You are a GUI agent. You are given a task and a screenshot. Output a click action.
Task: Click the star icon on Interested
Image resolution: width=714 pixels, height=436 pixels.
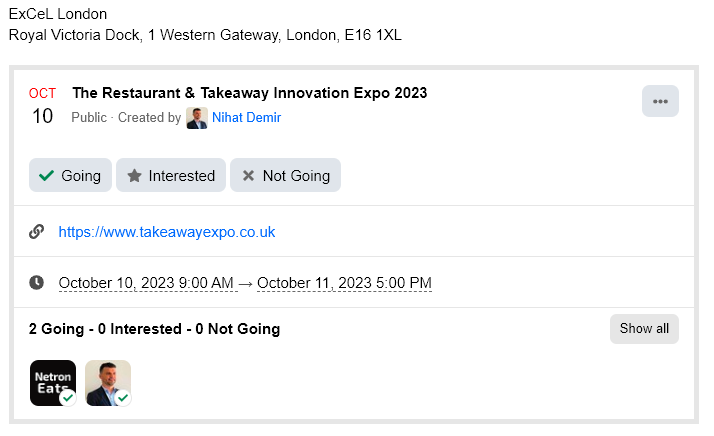pyautogui.click(x=134, y=176)
